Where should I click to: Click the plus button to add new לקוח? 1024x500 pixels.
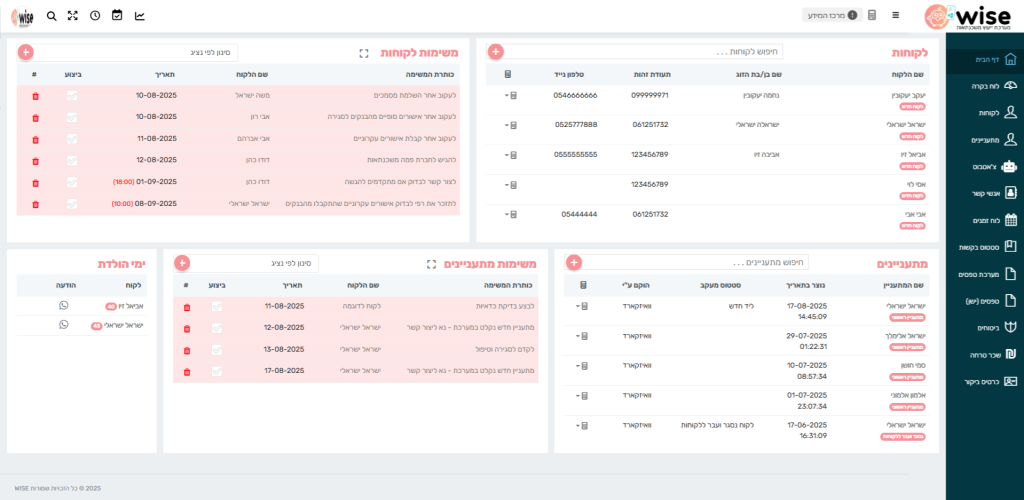[x=496, y=52]
